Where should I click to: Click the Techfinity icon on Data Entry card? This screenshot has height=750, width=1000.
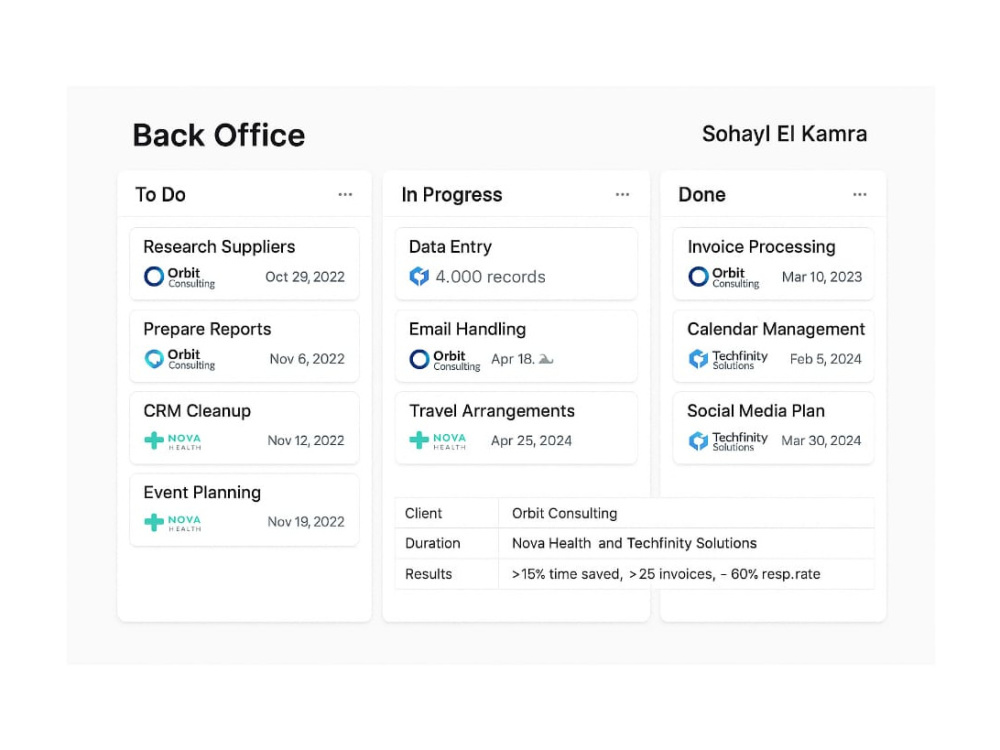(x=419, y=277)
